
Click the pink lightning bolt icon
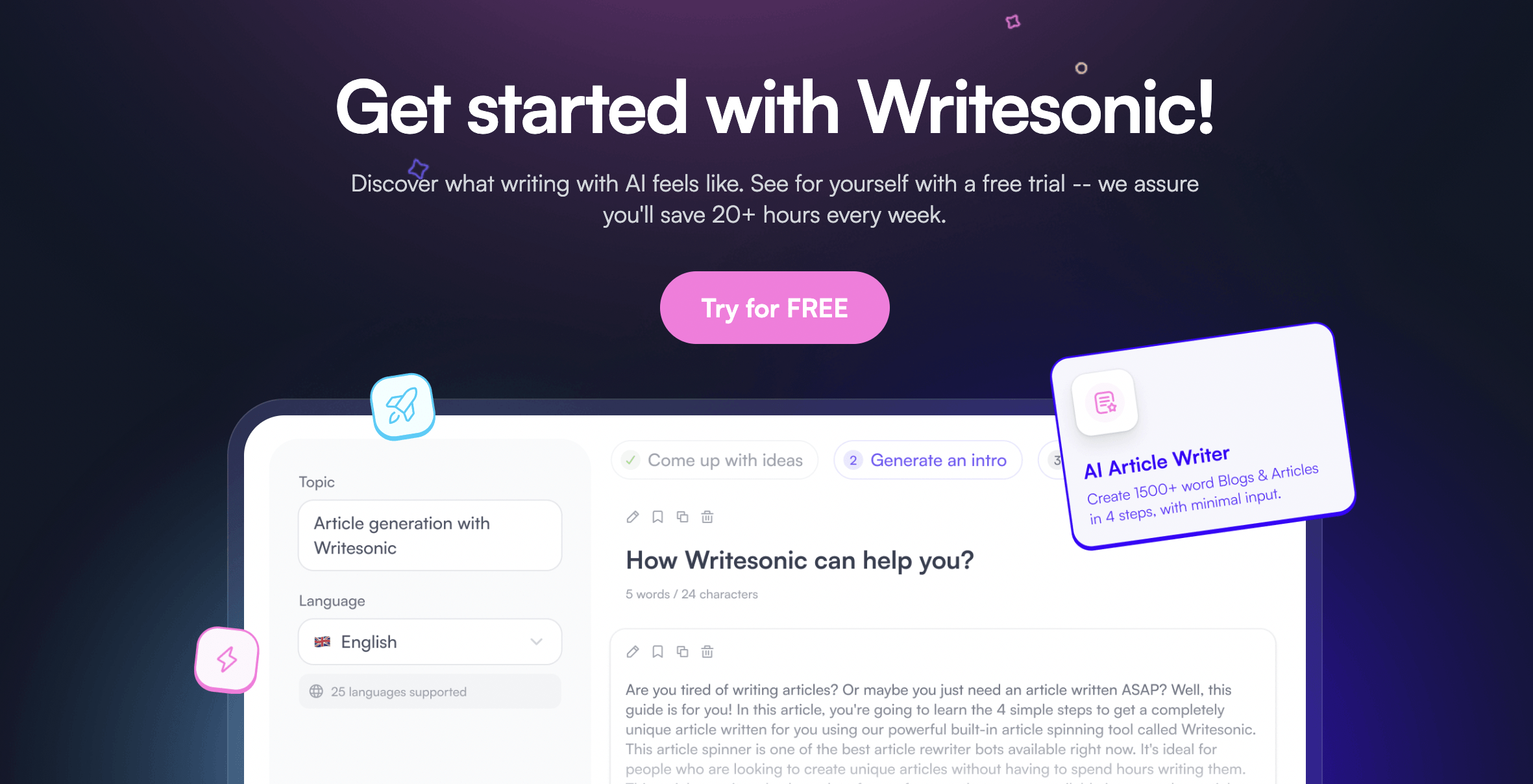pos(227,659)
